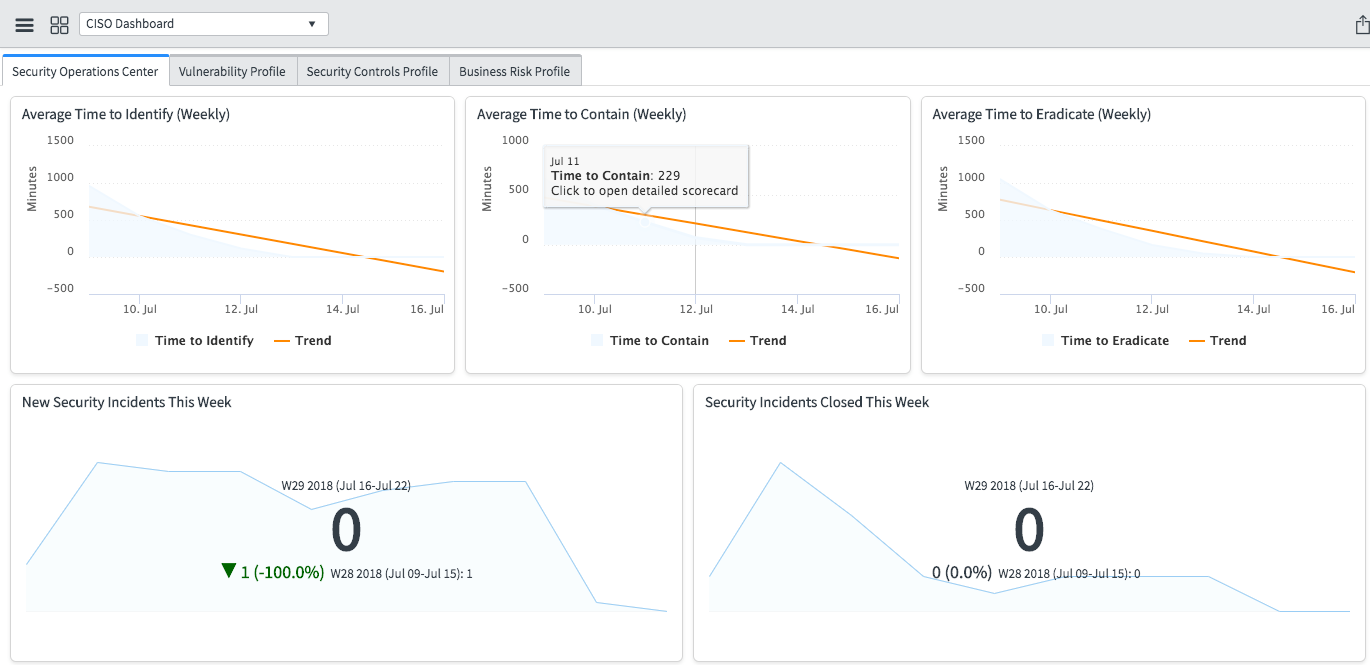Click the Jul 11 Time to Contain tooltip
Image resolution: width=1370 pixels, height=665 pixels.
[x=645, y=177]
